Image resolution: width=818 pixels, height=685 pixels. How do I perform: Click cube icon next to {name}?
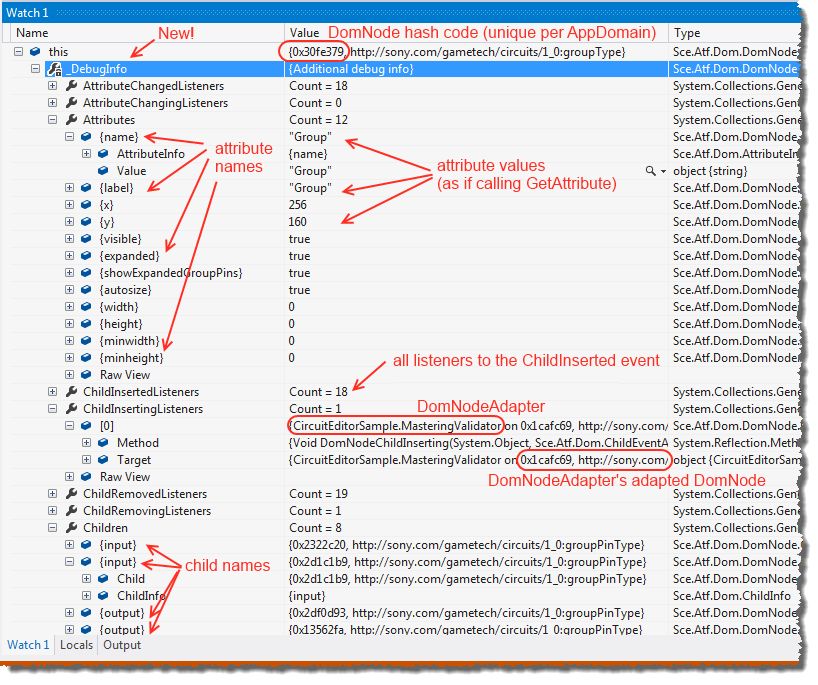point(86,137)
